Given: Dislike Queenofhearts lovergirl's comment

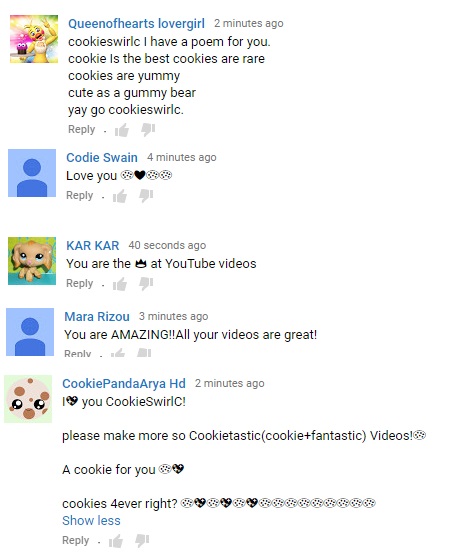Looking at the screenshot, I should click(x=148, y=130).
